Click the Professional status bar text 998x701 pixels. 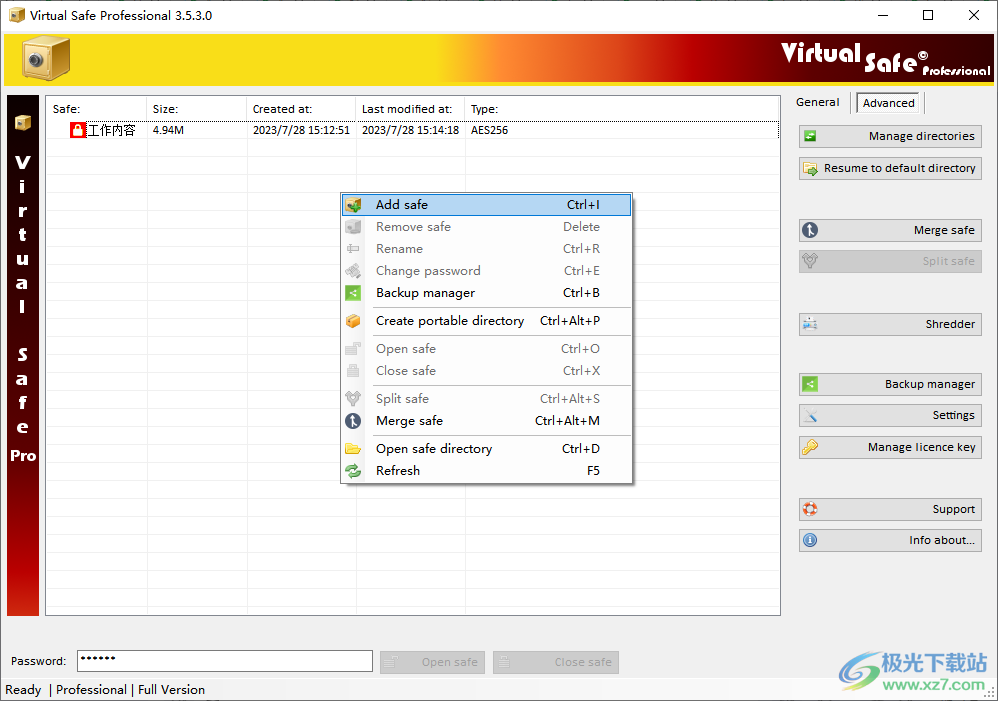click(91, 690)
